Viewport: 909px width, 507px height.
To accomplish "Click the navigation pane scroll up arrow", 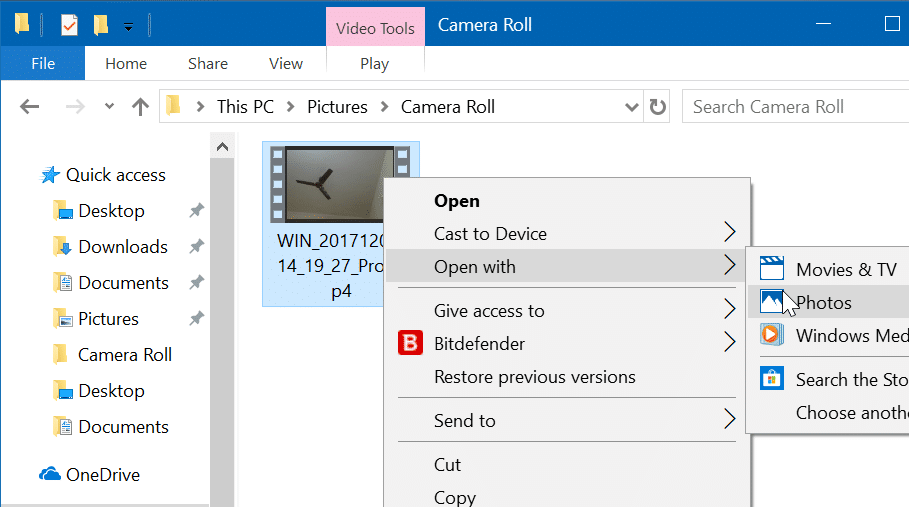I will (222, 147).
